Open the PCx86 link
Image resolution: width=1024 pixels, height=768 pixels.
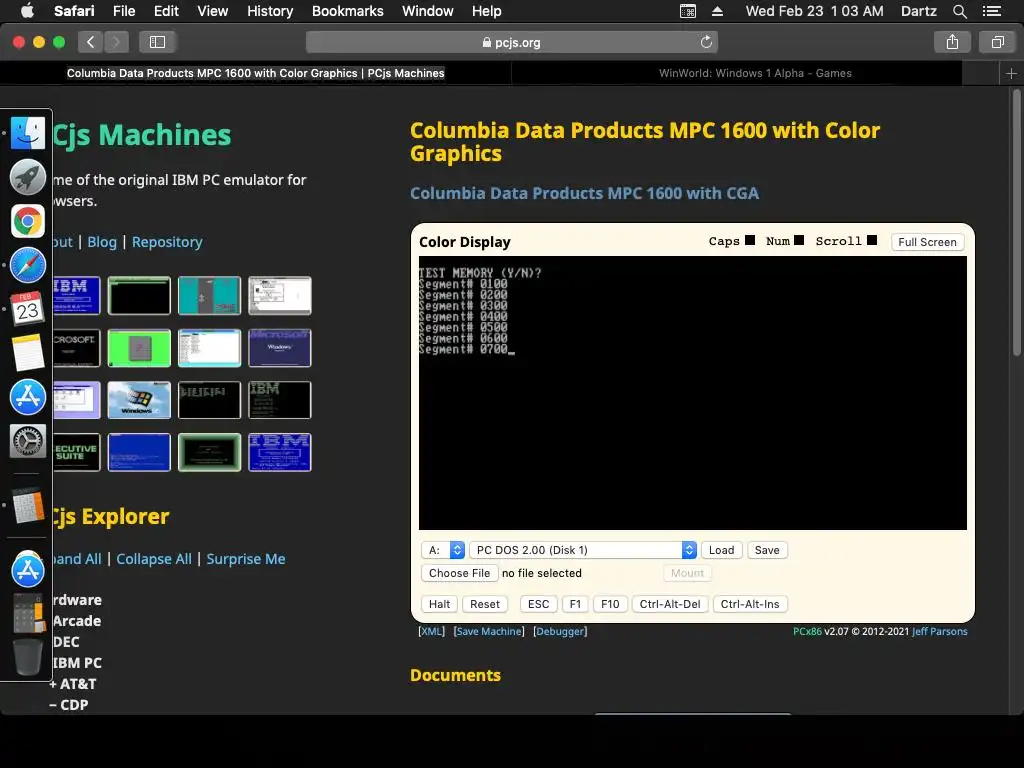point(807,632)
